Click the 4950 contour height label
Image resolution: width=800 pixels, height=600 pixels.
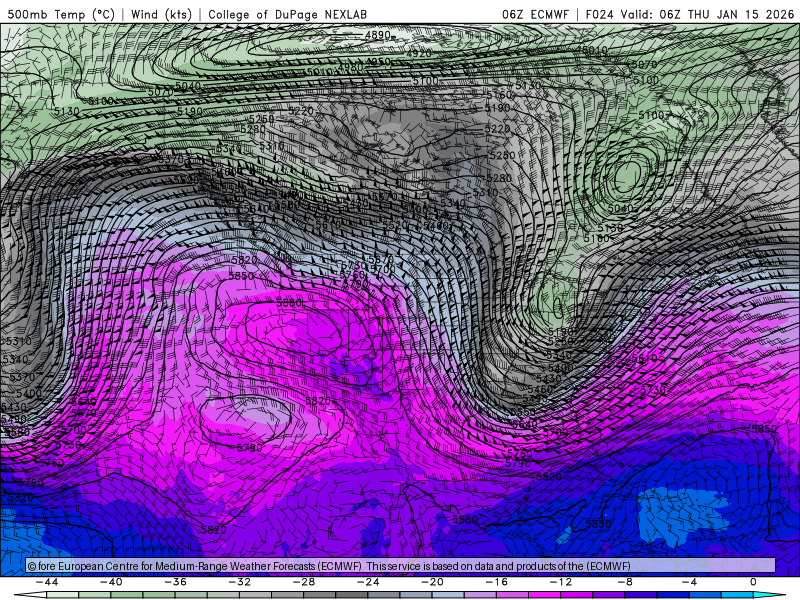click(x=378, y=62)
